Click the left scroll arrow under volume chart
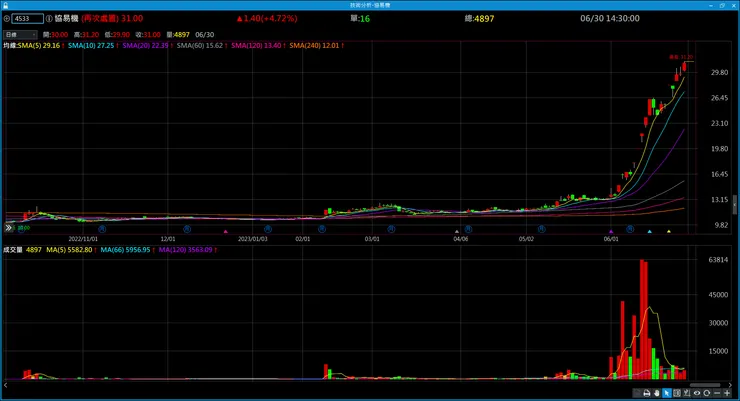This screenshot has width=740, height=401. [5, 385]
